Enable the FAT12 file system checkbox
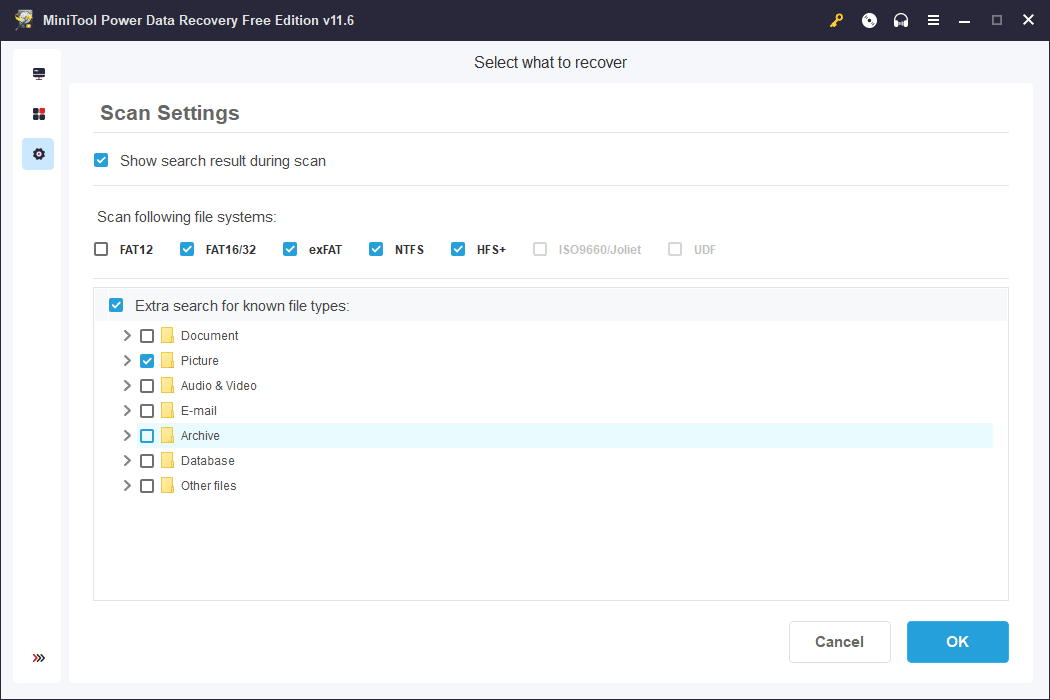 tap(101, 249)
